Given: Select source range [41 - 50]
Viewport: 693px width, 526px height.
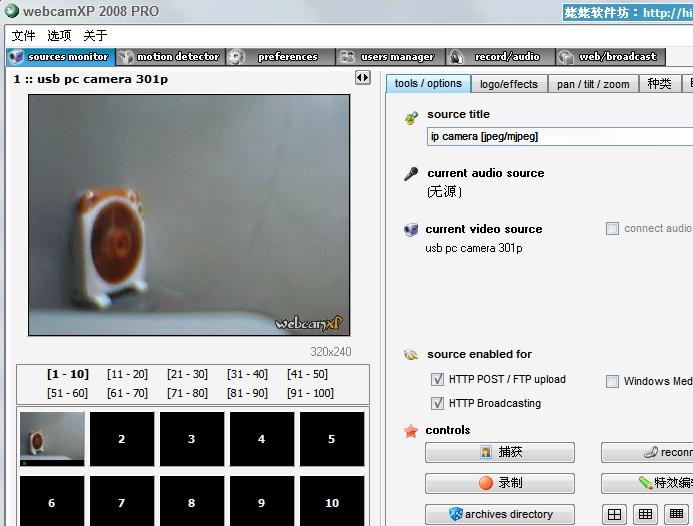Looking at the screenshot, I should click(x=308, y=374).
